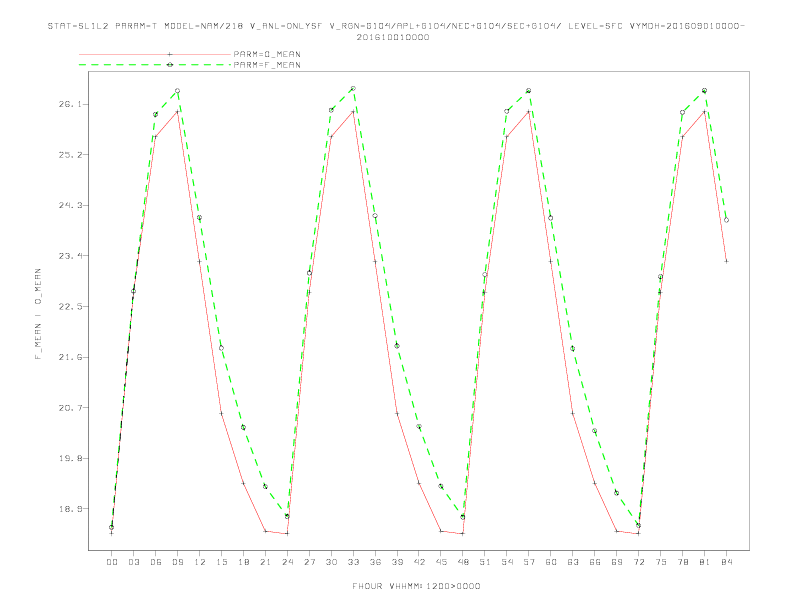Click the PARM=F_MEAN legend label
792x612 pixels.
267,65
